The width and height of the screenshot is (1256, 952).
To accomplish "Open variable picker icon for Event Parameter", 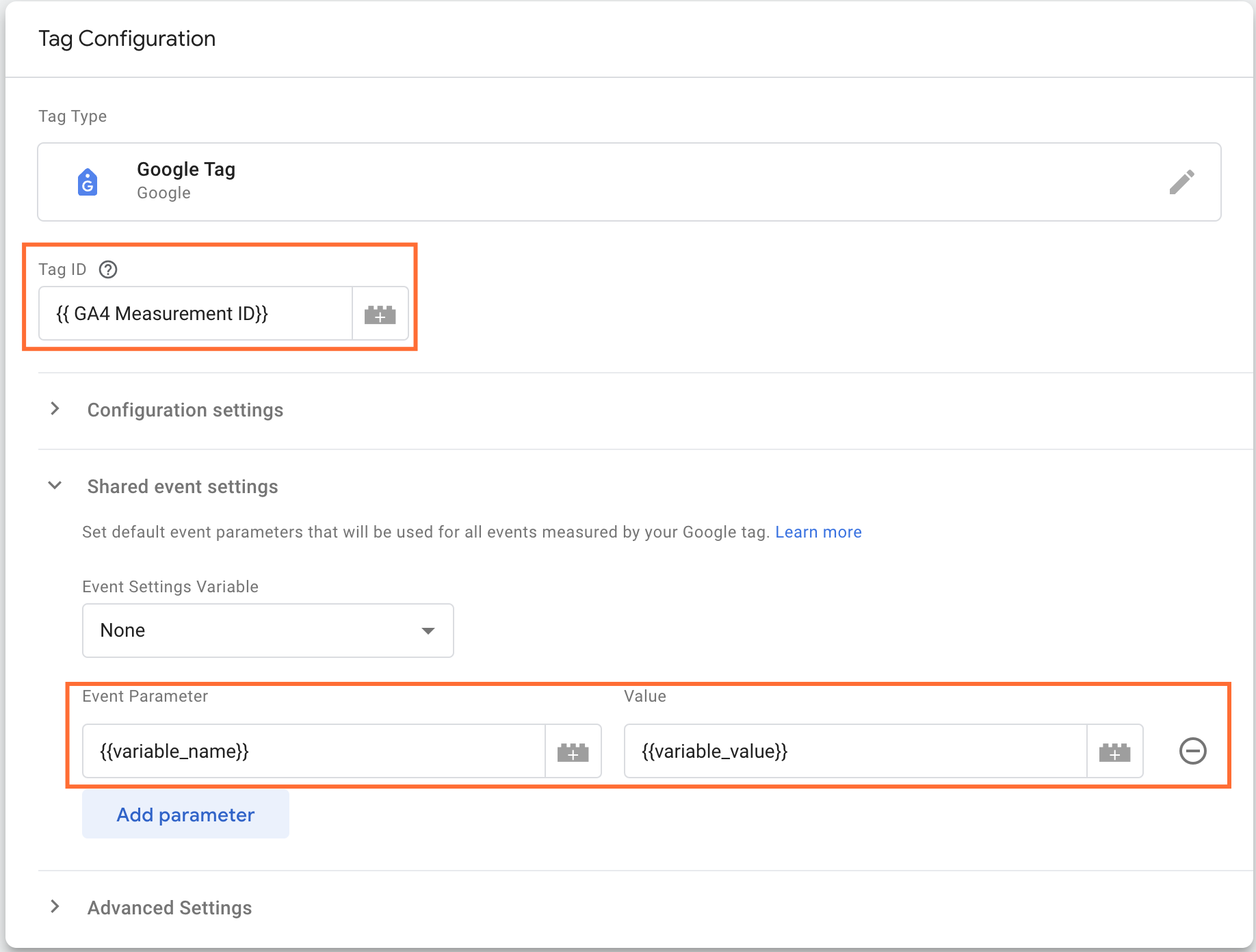I will pos(573,751).
